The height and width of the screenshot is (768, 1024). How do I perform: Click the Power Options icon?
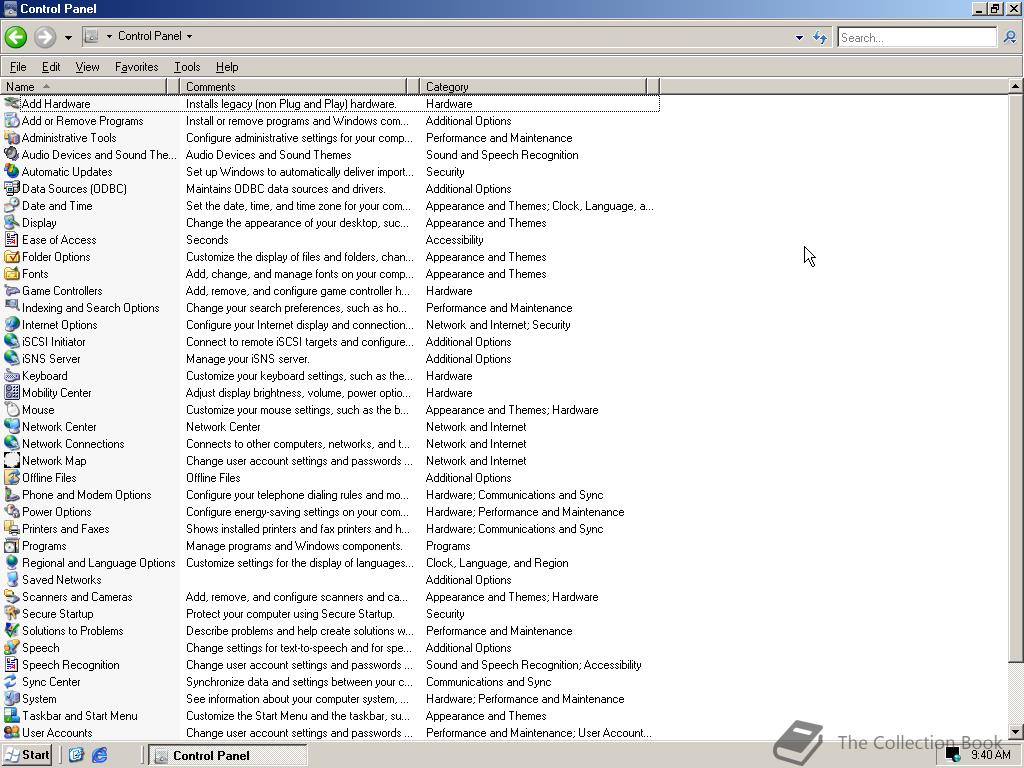[x=12, y=511]
